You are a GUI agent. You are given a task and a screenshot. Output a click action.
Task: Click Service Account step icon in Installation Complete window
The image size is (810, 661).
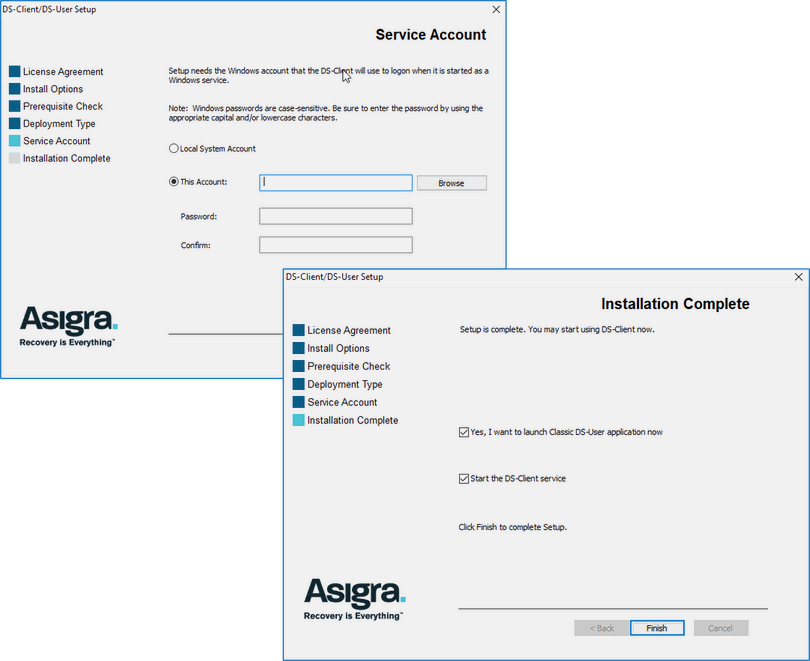pos(299,402)
